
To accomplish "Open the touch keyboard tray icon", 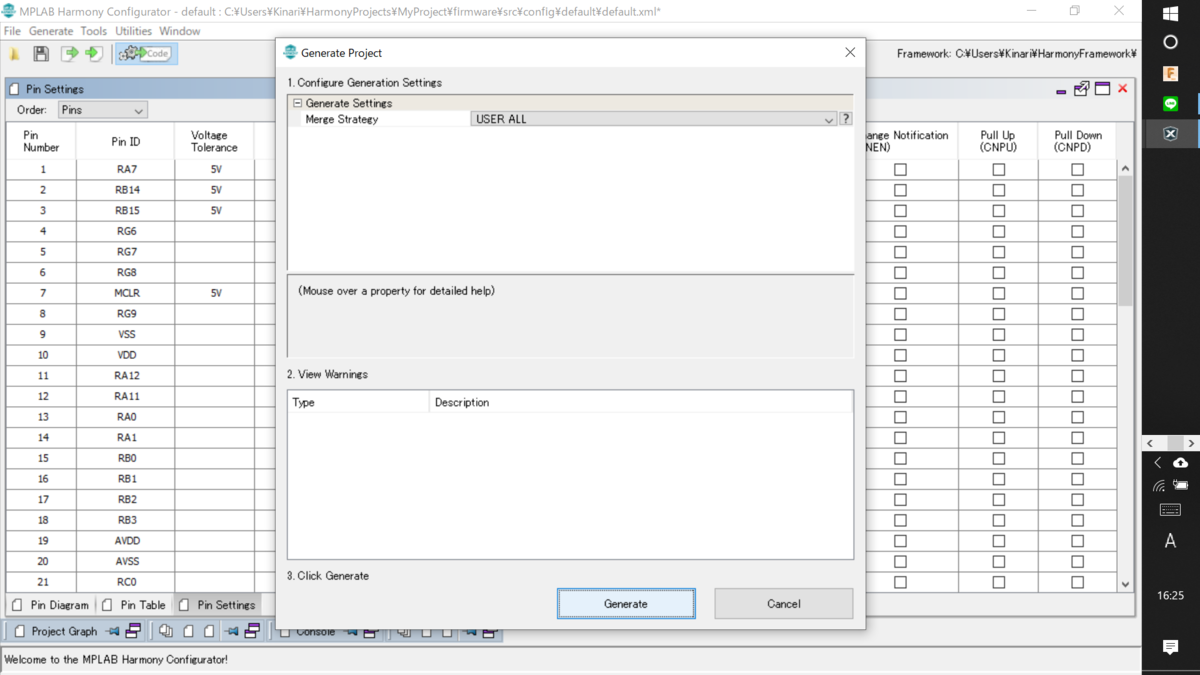I will pyautogui.click(x=1171, y=510).
